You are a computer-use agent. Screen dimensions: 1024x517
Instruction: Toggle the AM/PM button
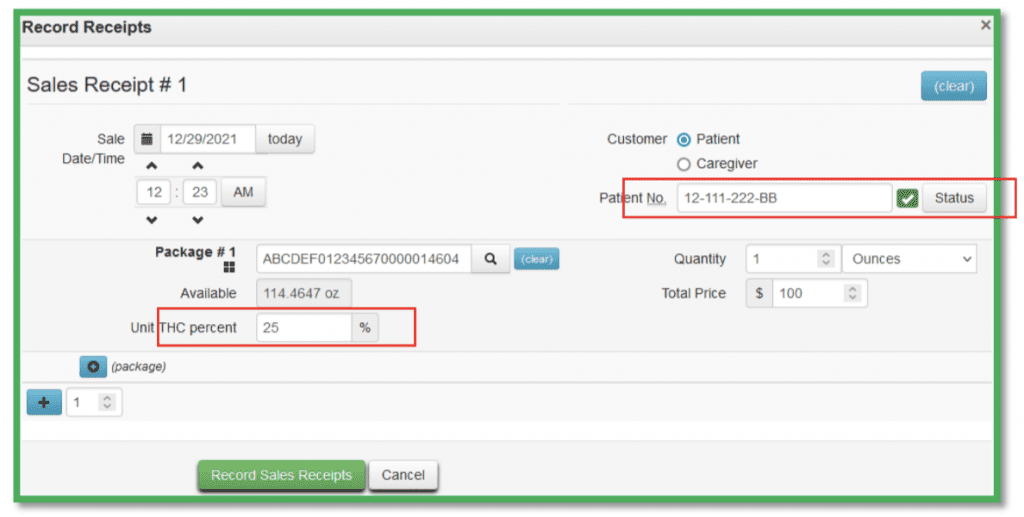coord(243,192)
